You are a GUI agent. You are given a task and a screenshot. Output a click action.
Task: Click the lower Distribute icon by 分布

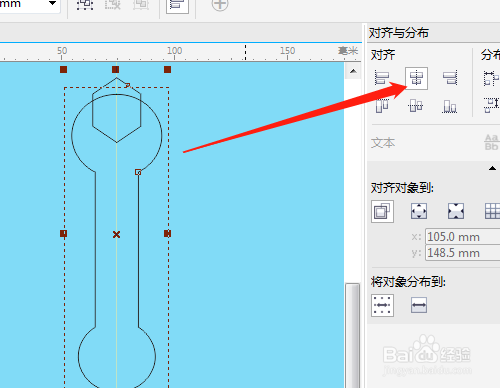[492, 105]
